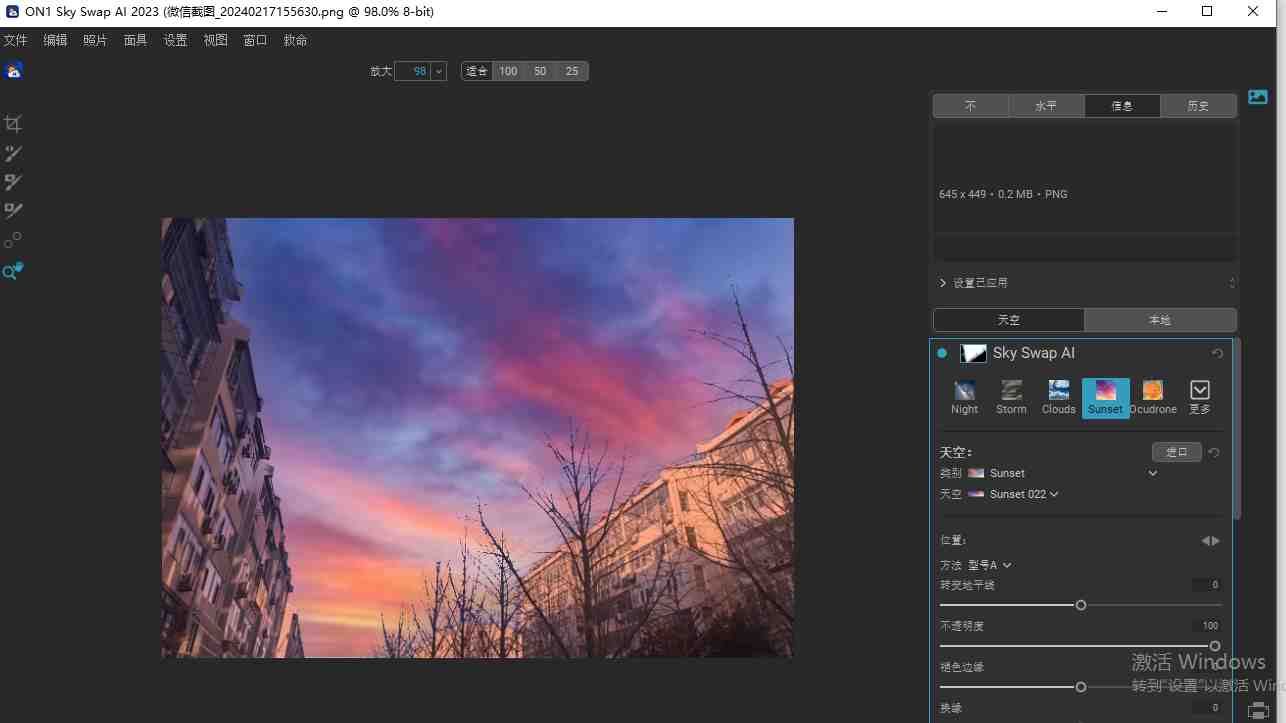Select the zoom and pan view tool
This screenshot has height=723, width=1286.
12,271
